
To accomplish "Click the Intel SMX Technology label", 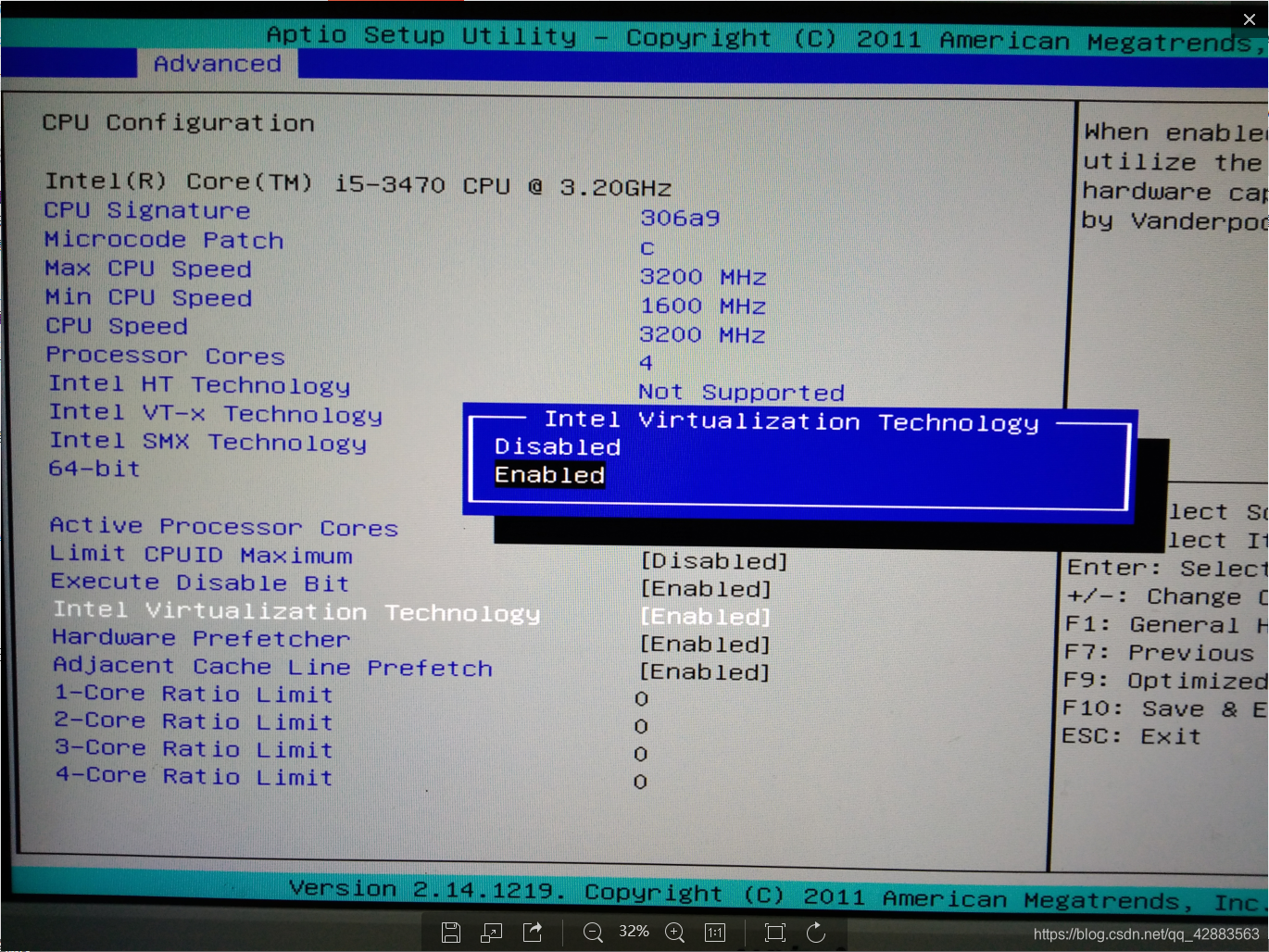I will (x=208, y=443).
